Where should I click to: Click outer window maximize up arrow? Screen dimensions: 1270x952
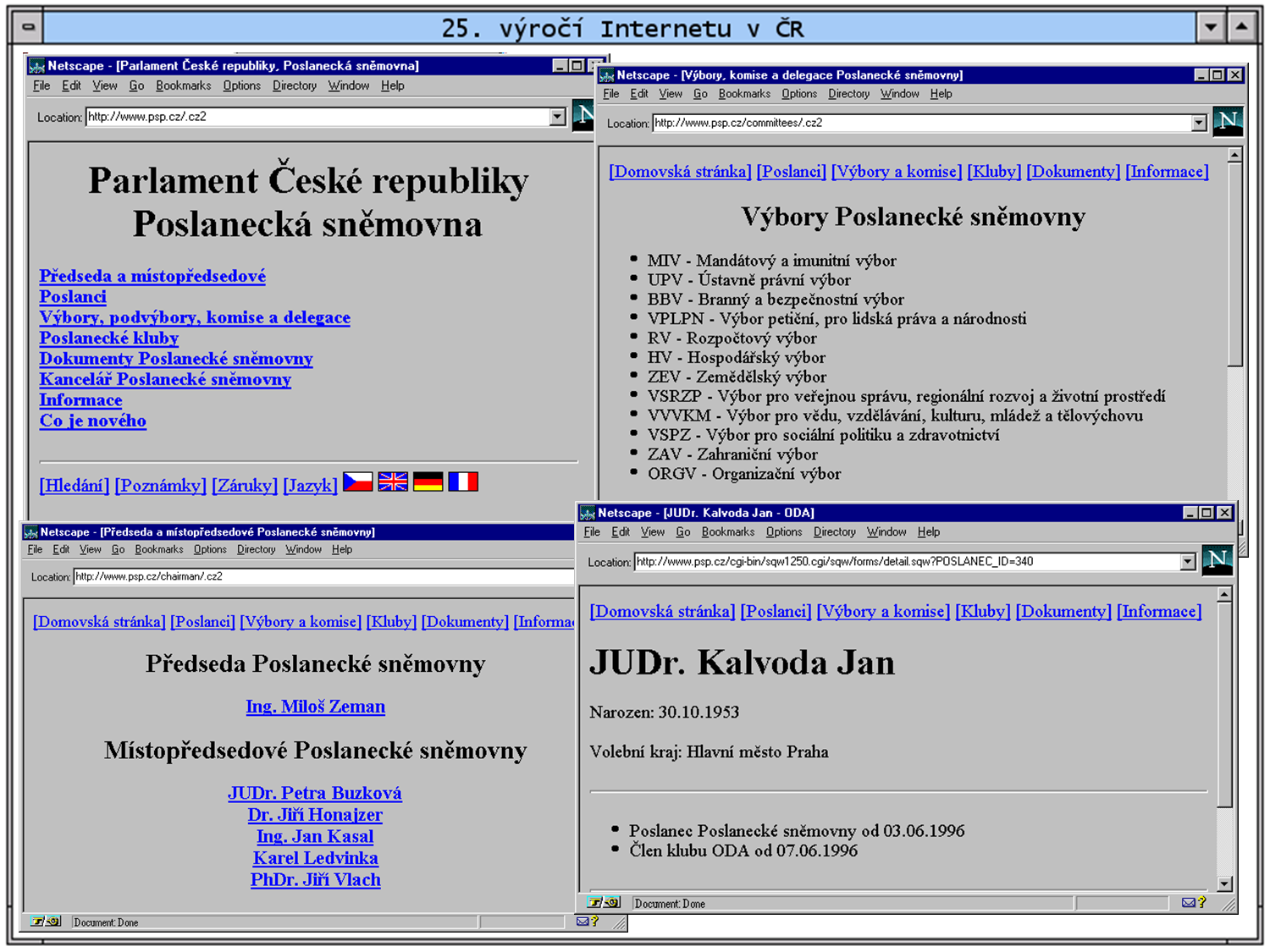(x=1241, y=27)
